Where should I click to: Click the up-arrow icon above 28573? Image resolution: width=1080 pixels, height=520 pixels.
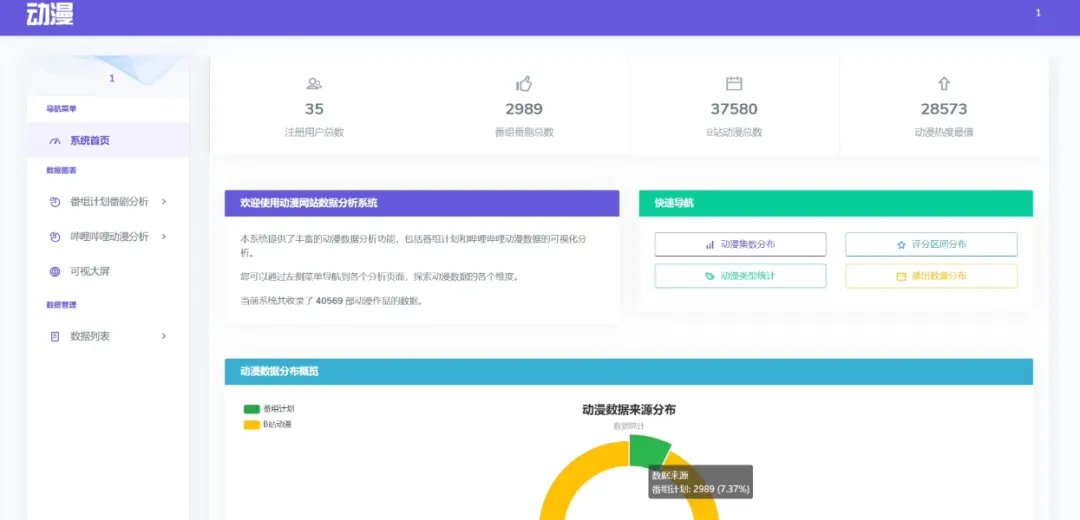point(944,84)
